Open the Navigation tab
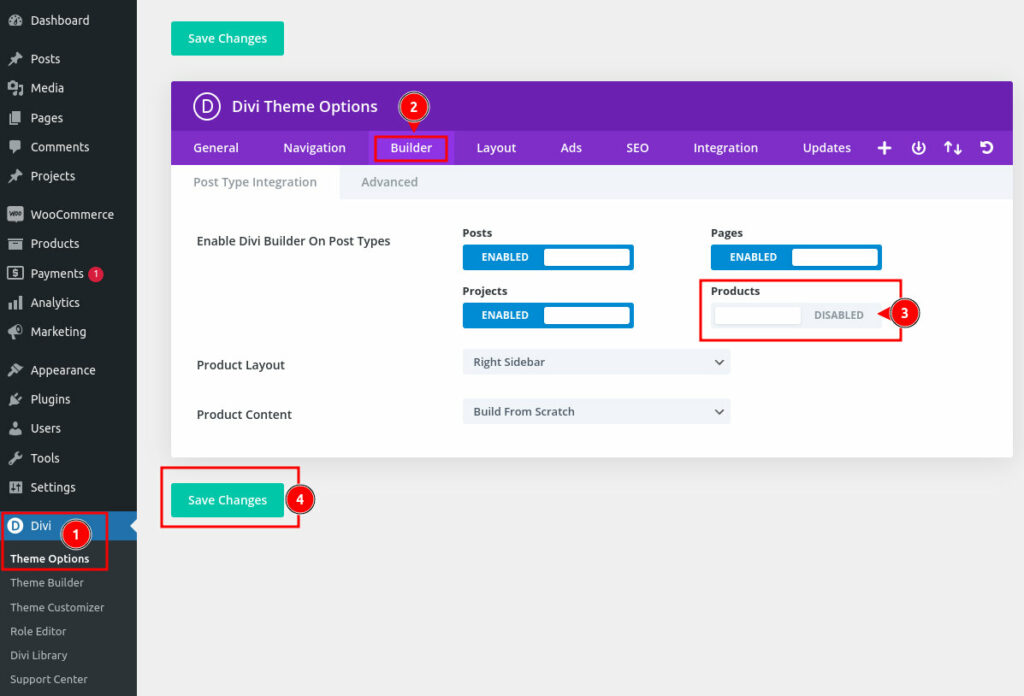The height and width of the screenshot is (696, 1024). pyautogui.click(x=315, y=148)
